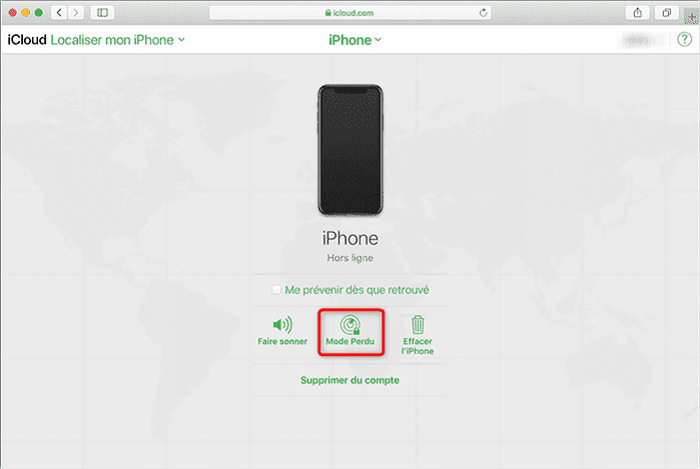This screenshot has height=469, width=700.
Task: Show the Safari sidebar
Action: (102, 12)
